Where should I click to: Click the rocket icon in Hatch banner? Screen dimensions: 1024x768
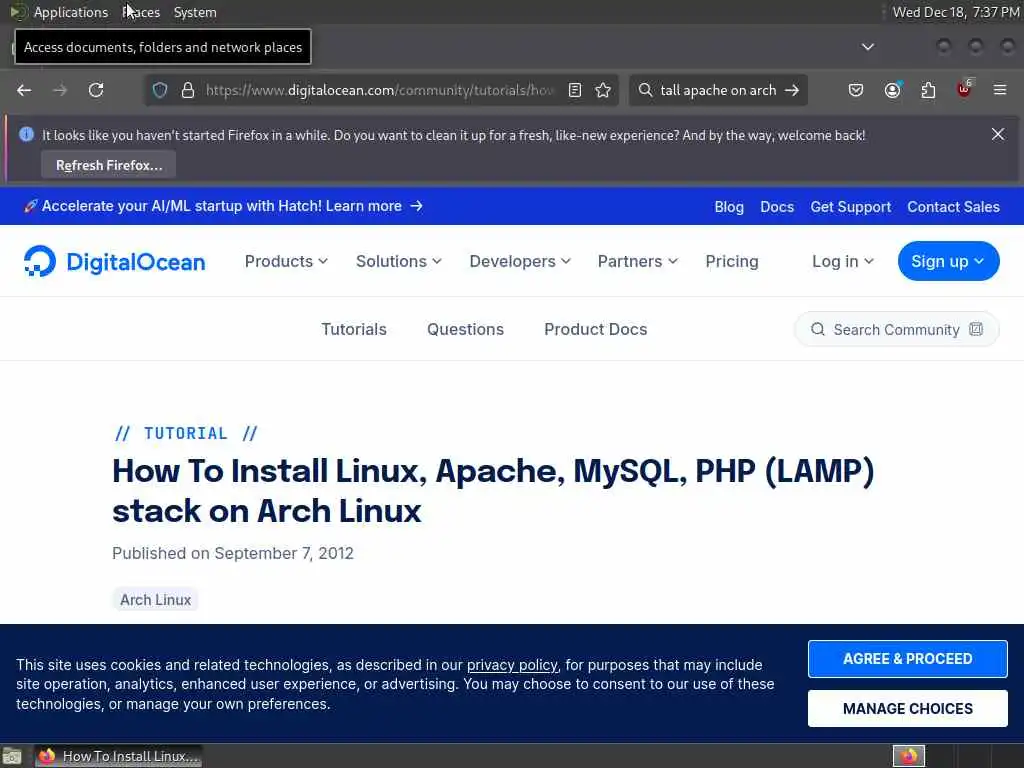coord(30,206)
